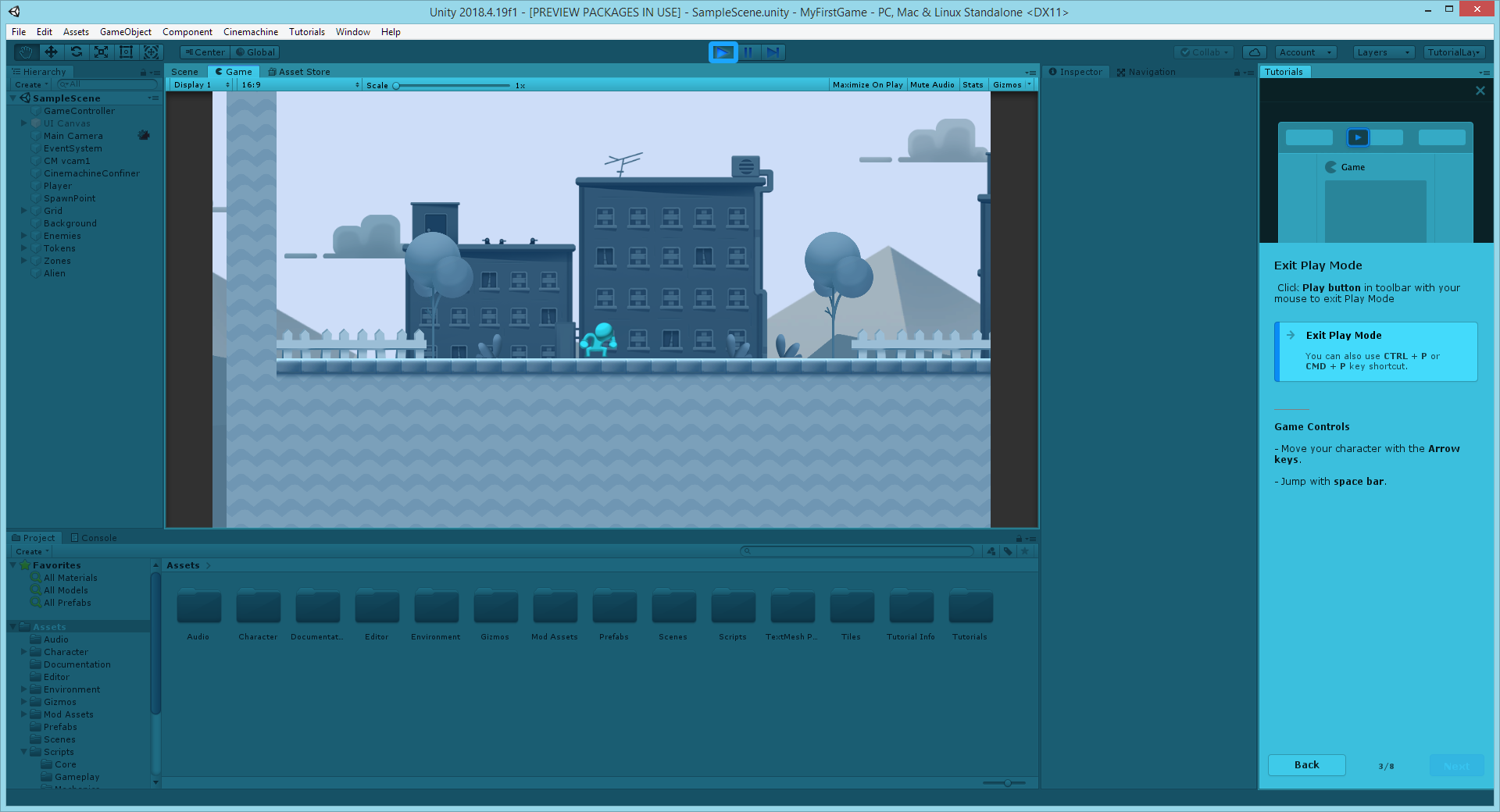Close the tutorial with X icon

coord(1480,91)
